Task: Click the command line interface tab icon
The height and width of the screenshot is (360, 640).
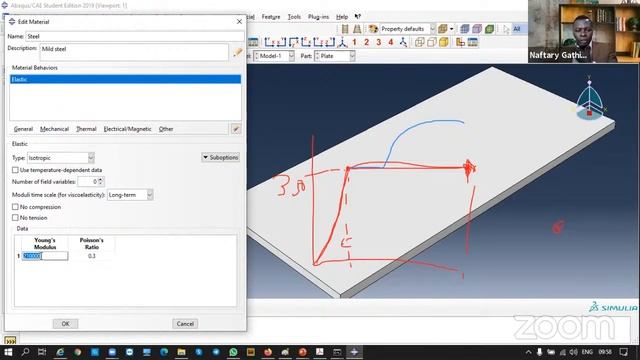Action: pos(10,340)
